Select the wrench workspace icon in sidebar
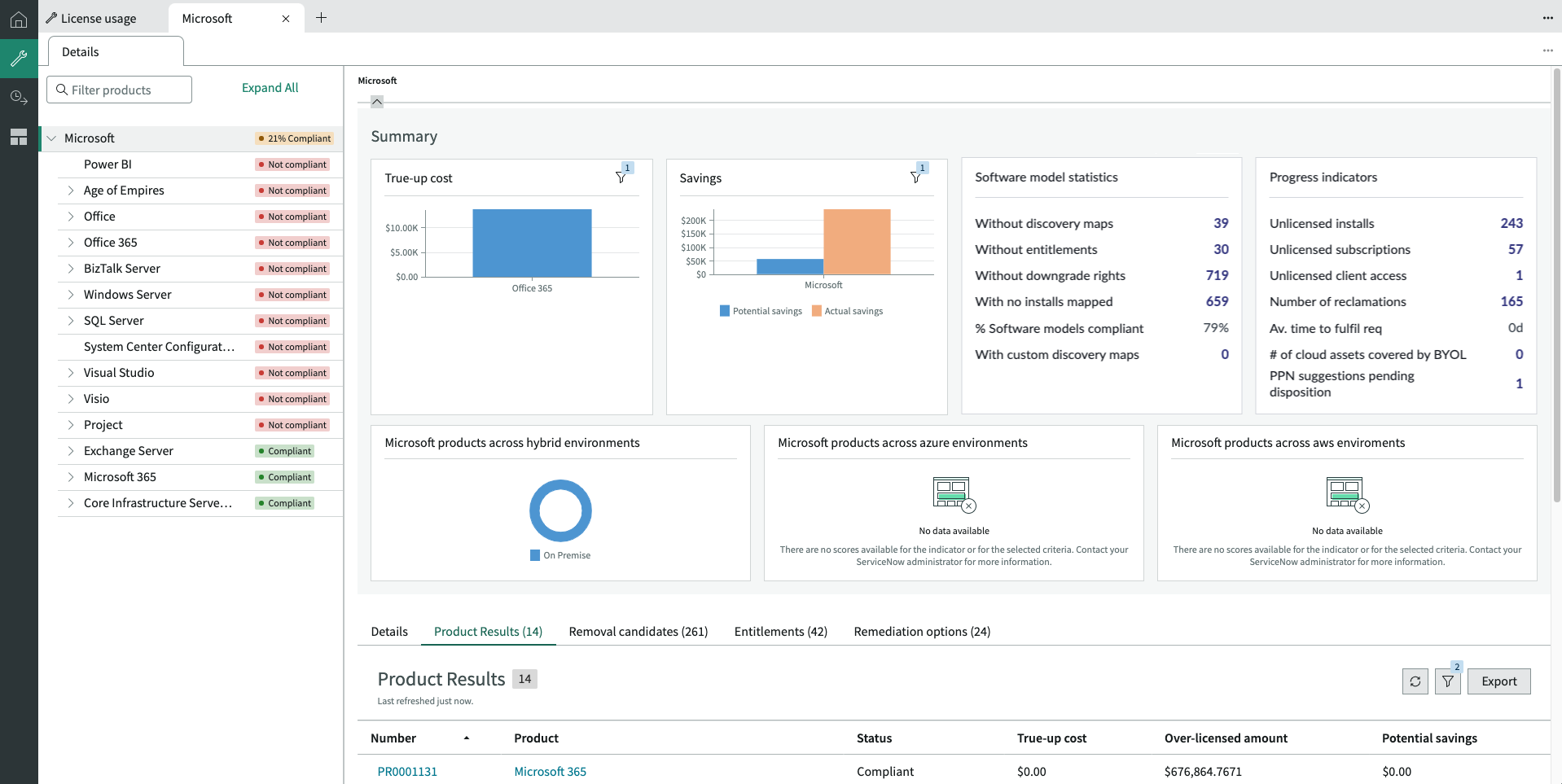The width and height of the screenshot is (1562, 784). tap(19, 59)
